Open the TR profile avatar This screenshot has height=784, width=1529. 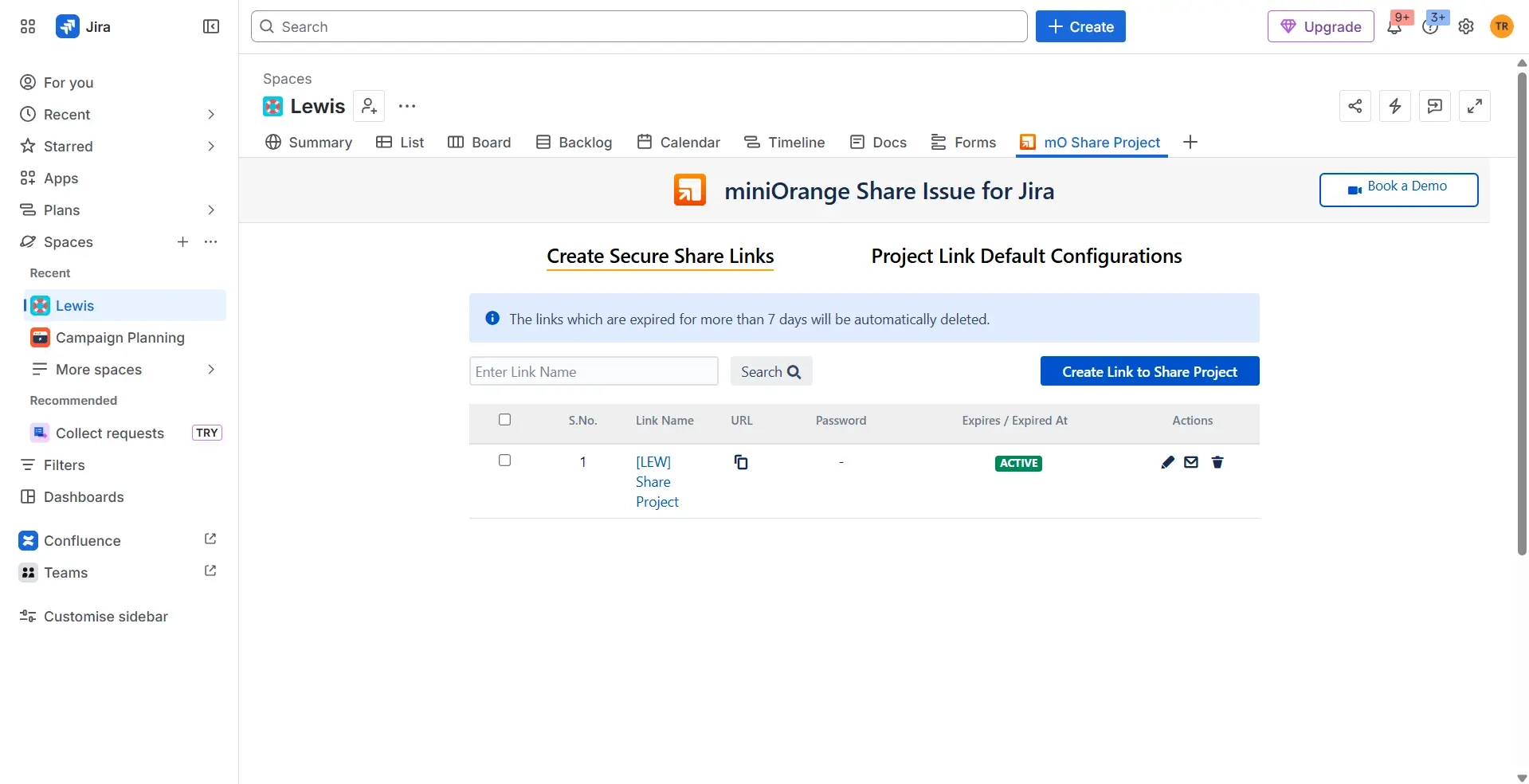1502,26
